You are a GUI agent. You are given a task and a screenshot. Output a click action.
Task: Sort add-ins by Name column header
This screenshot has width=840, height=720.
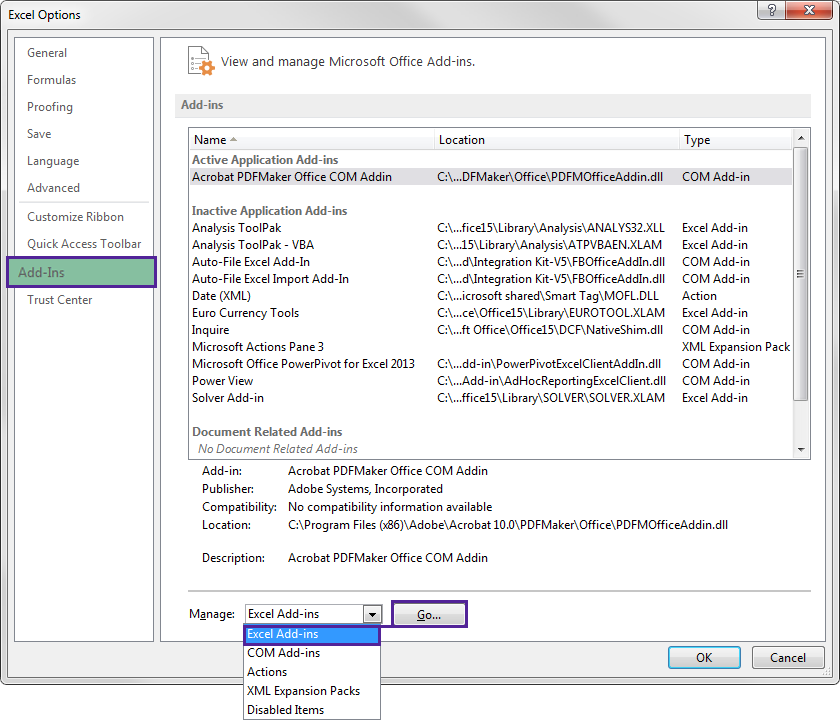pos(312,140)
